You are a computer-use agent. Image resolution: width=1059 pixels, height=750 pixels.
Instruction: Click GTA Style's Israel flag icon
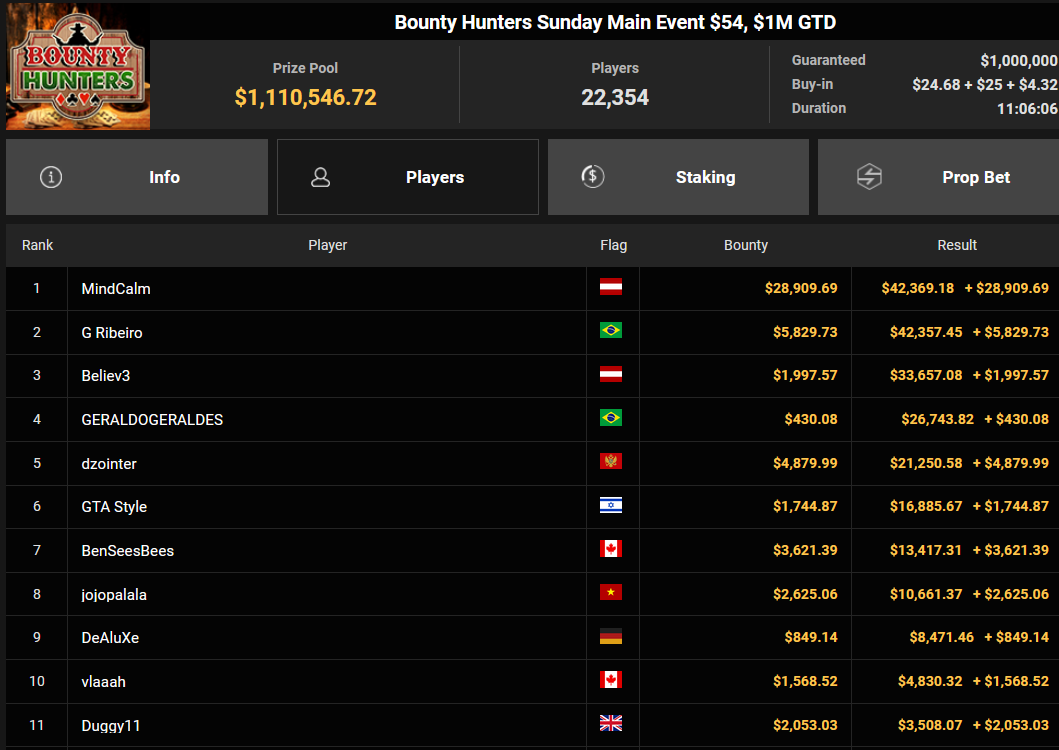click(x=611, y=505)
